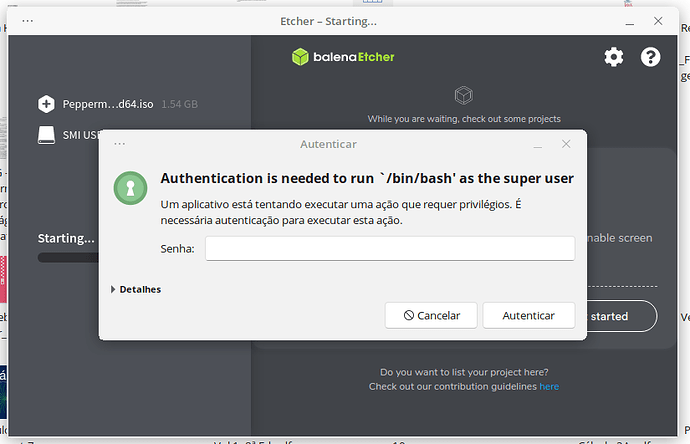Click the 'Etcher – Starting...' window title
690x444 pixels.
[x=328, y=21]
